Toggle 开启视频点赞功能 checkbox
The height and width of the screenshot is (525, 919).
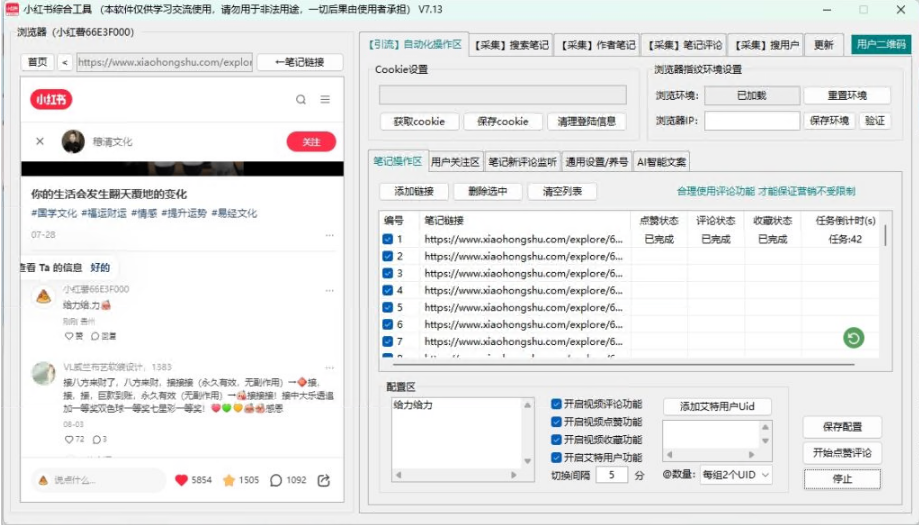(x=556, y=421)
